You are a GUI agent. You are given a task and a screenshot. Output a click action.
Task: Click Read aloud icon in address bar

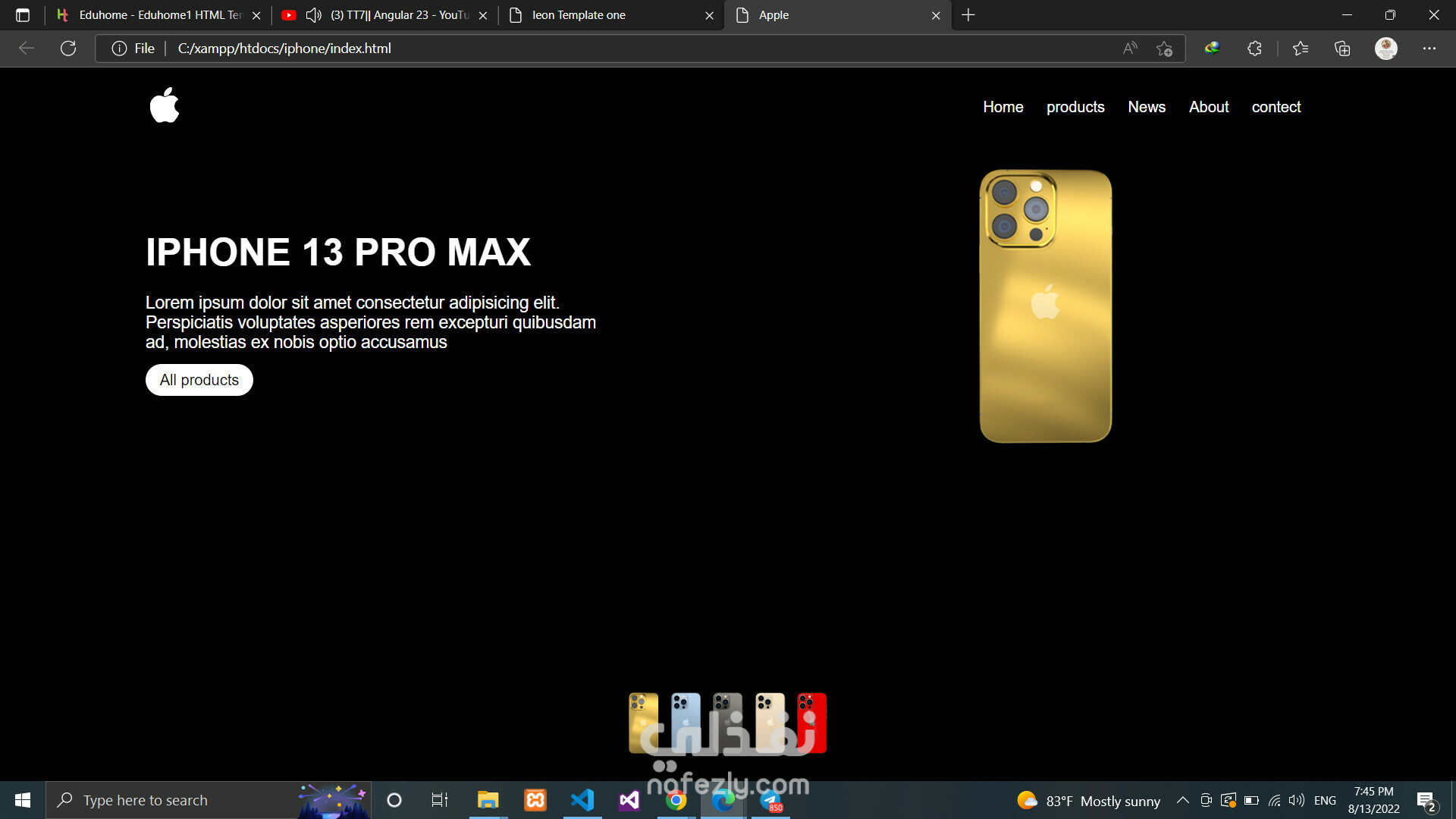1130,49
